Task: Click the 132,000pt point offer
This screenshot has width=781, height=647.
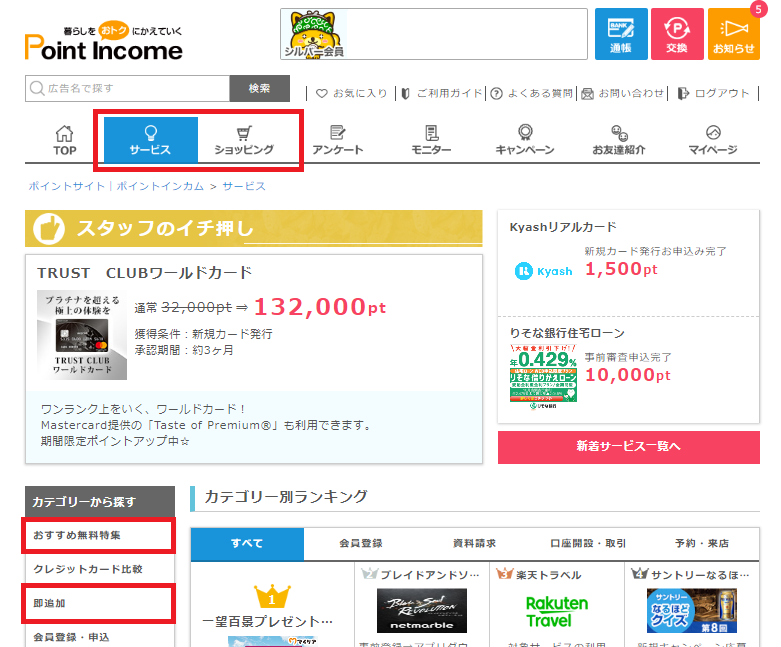Action: pos(320,307)
